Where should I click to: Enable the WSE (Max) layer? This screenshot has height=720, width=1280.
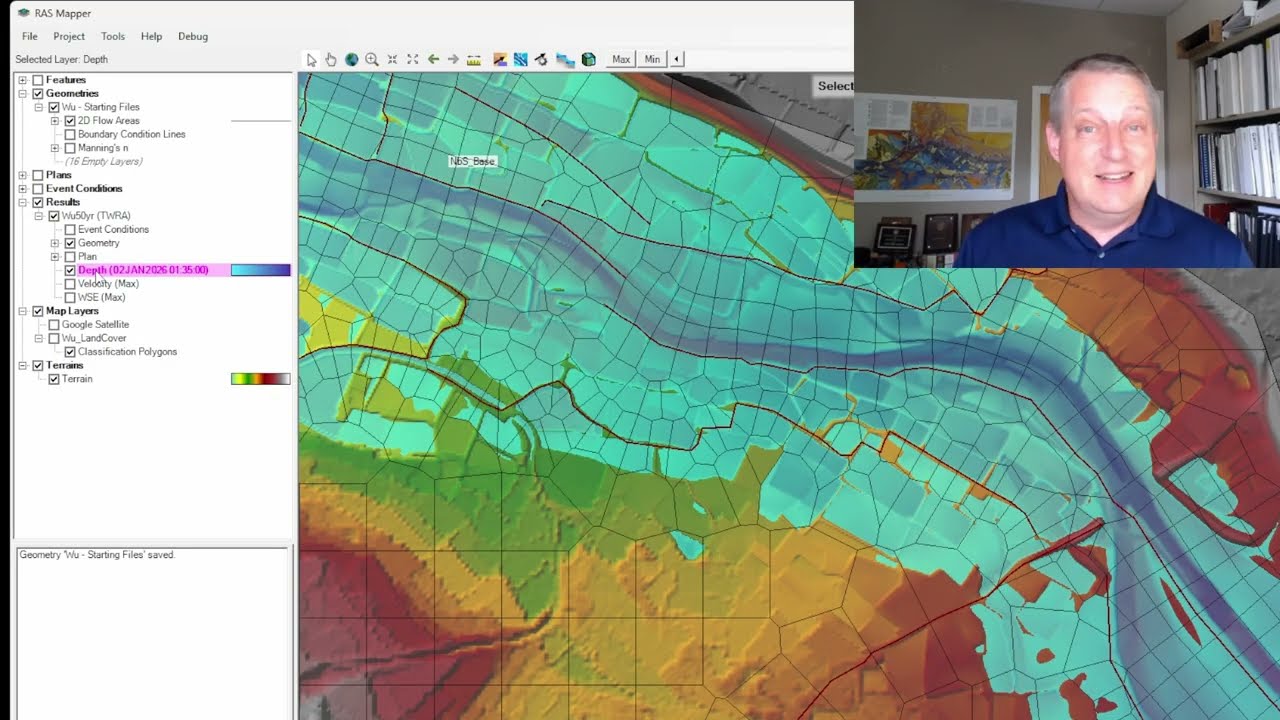click(x=70, y=297)
